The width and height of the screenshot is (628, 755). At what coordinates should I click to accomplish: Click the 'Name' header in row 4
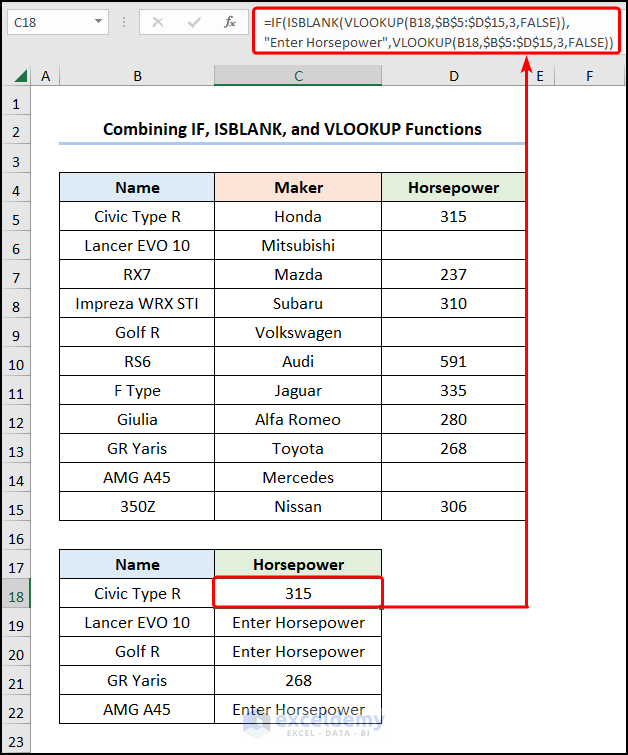tap(137, 187)
